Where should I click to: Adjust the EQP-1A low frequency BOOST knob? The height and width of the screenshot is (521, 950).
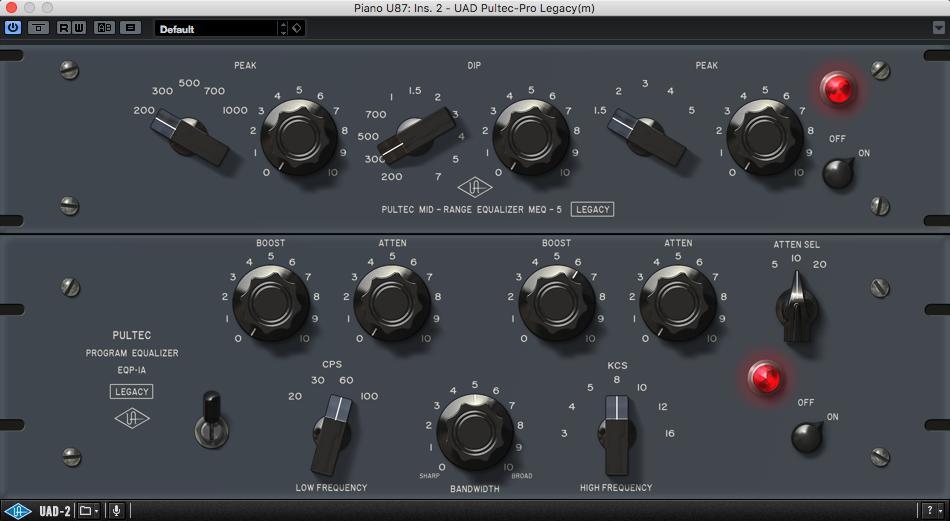(271, 303)
